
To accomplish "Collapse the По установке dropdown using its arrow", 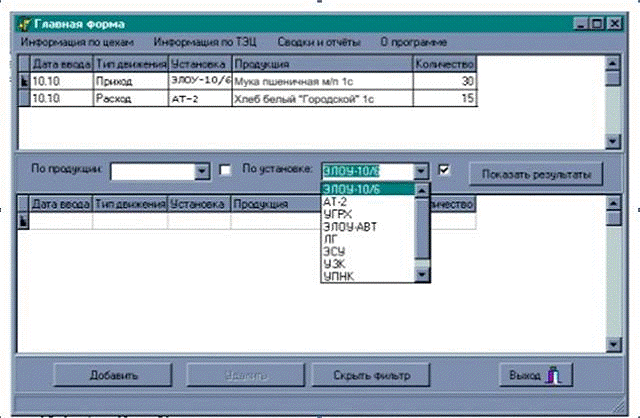I will coord(423,171).
